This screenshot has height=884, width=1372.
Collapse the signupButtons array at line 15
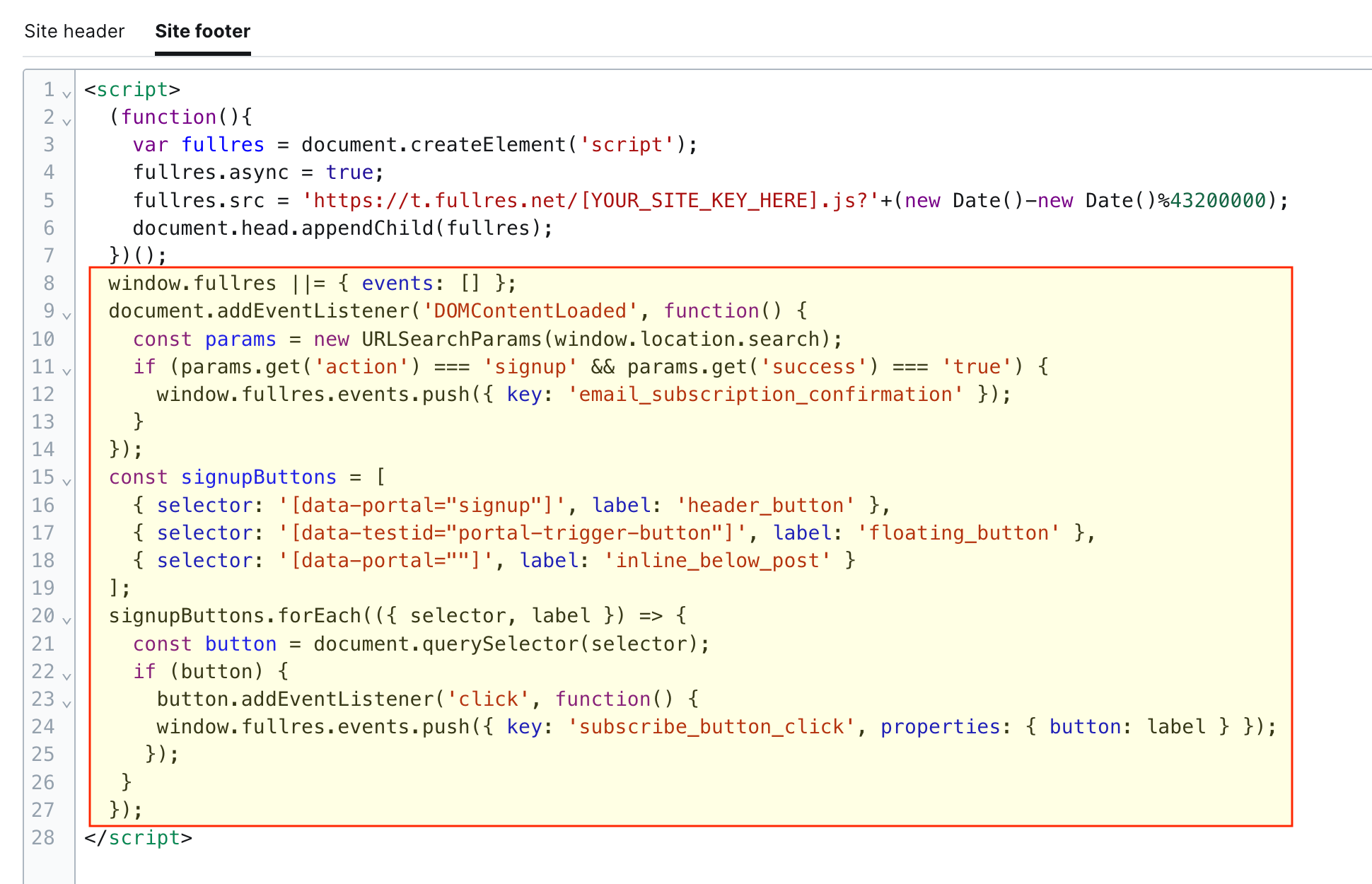coord(66,482)
